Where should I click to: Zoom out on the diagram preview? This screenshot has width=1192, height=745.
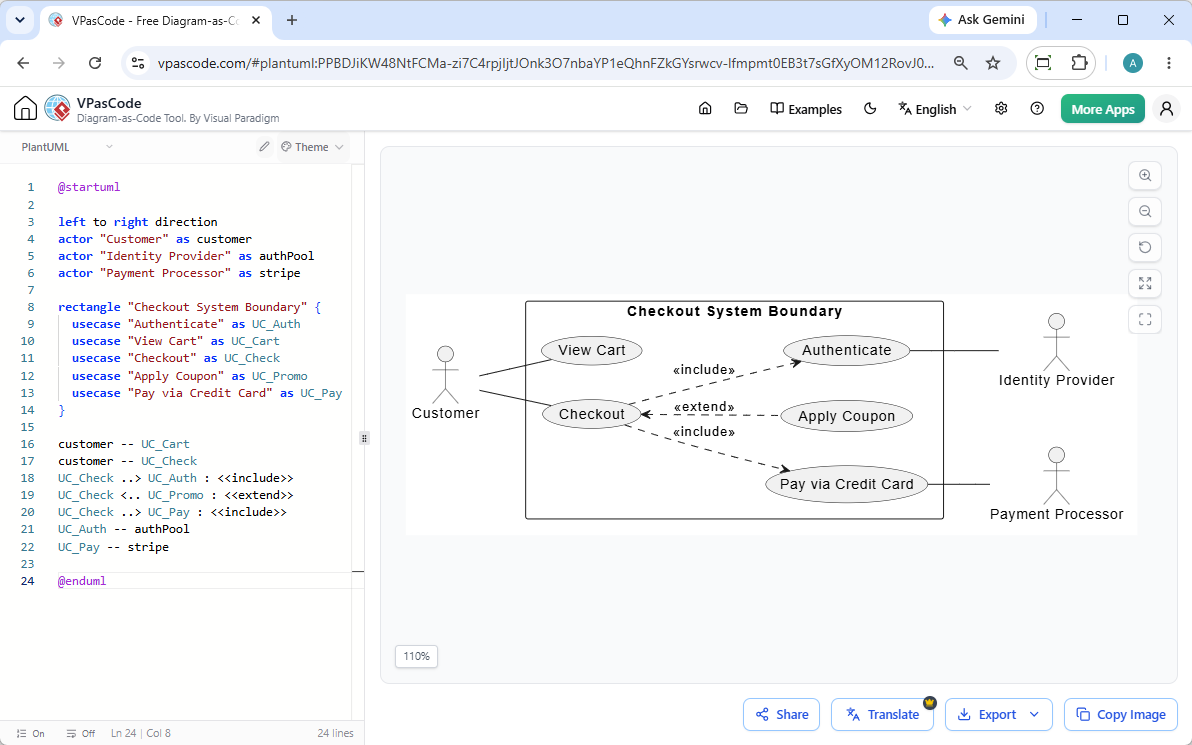tap(1145, 211)
